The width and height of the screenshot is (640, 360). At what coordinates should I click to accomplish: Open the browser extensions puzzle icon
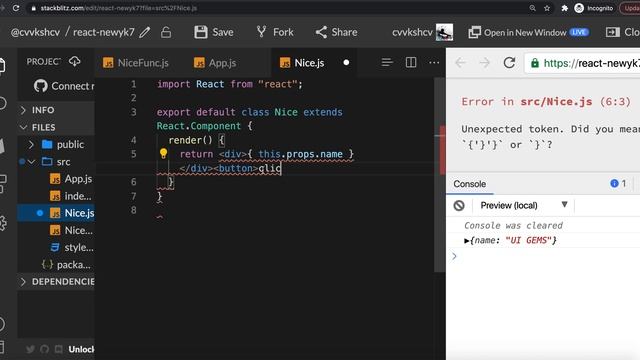(x=564, y=8)
